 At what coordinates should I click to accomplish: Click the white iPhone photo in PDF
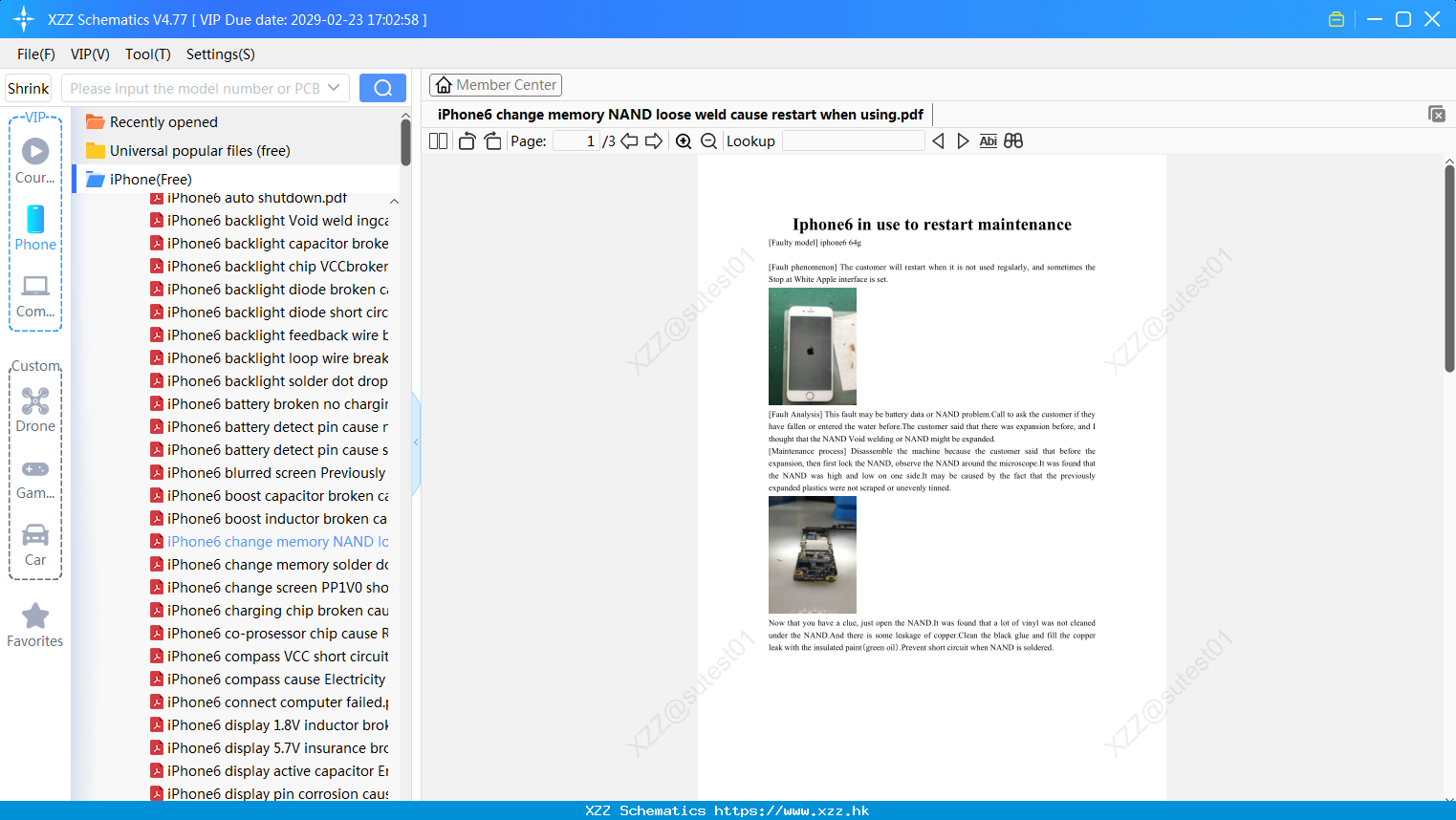pyautogui.click(x=813, y=346)
